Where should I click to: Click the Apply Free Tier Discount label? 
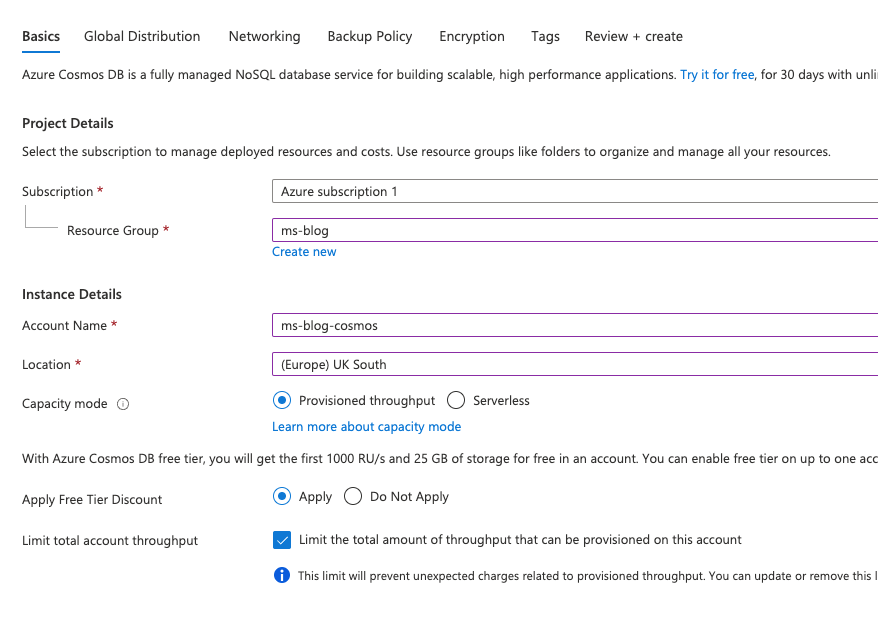tap(92, 499)
